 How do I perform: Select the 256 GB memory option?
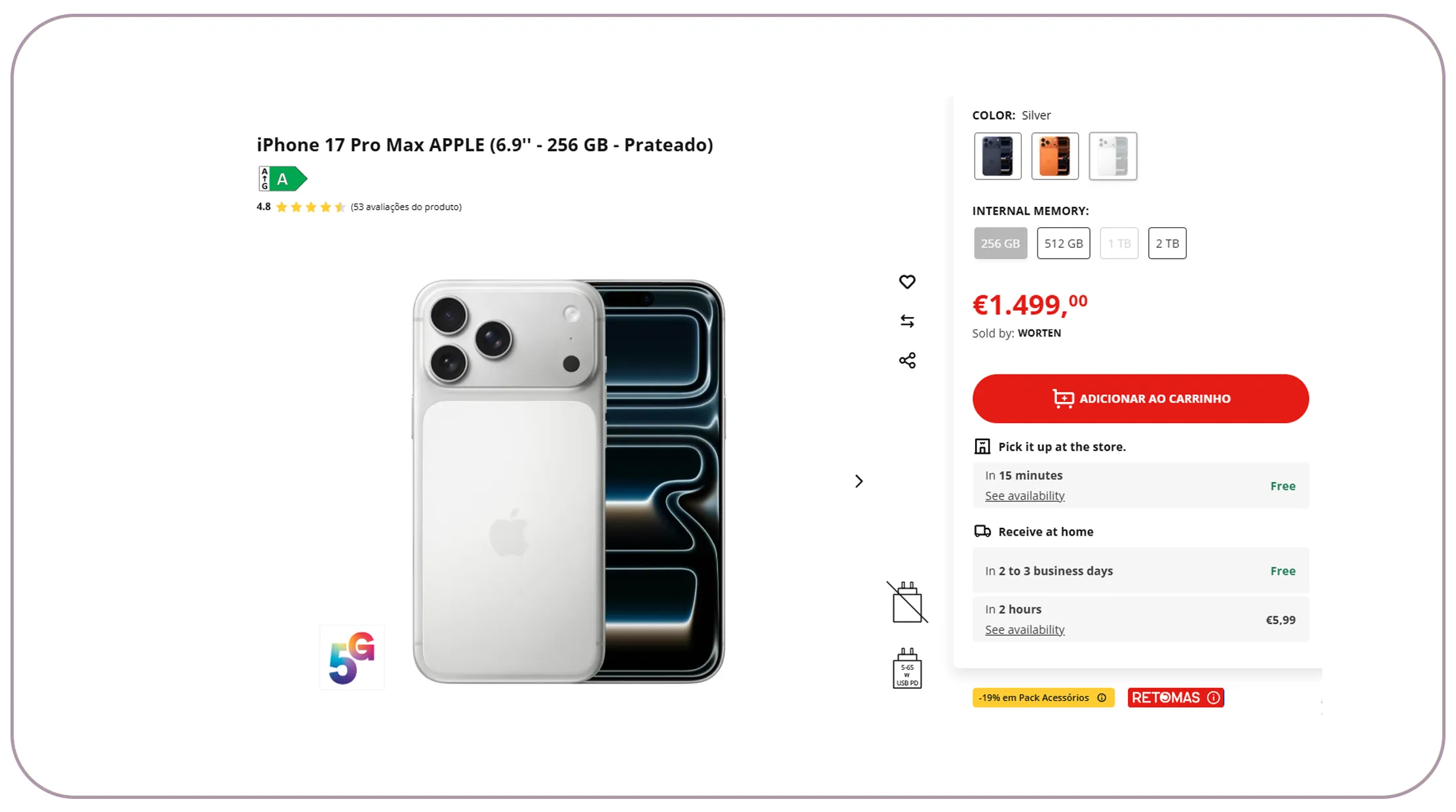pos(1000,244)
